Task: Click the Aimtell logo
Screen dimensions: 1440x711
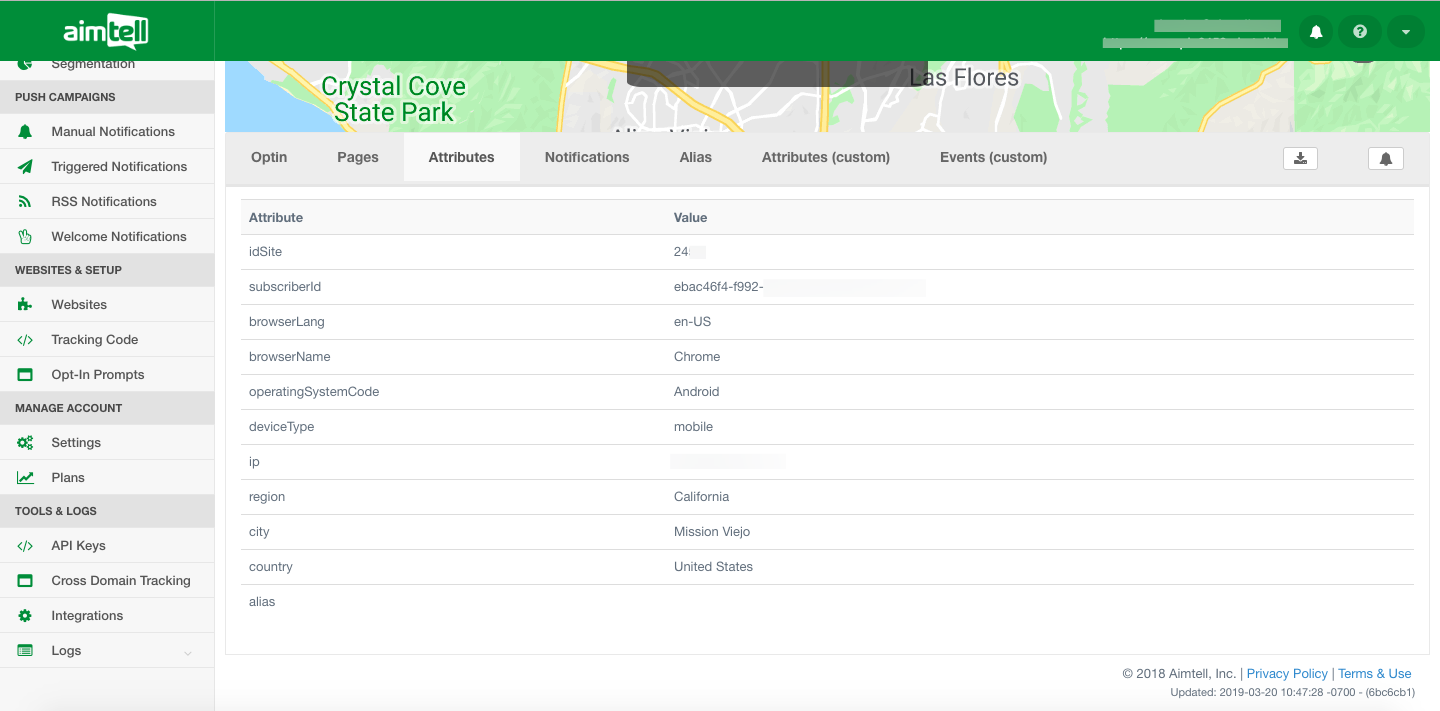Action: click(x=106, y=32)
